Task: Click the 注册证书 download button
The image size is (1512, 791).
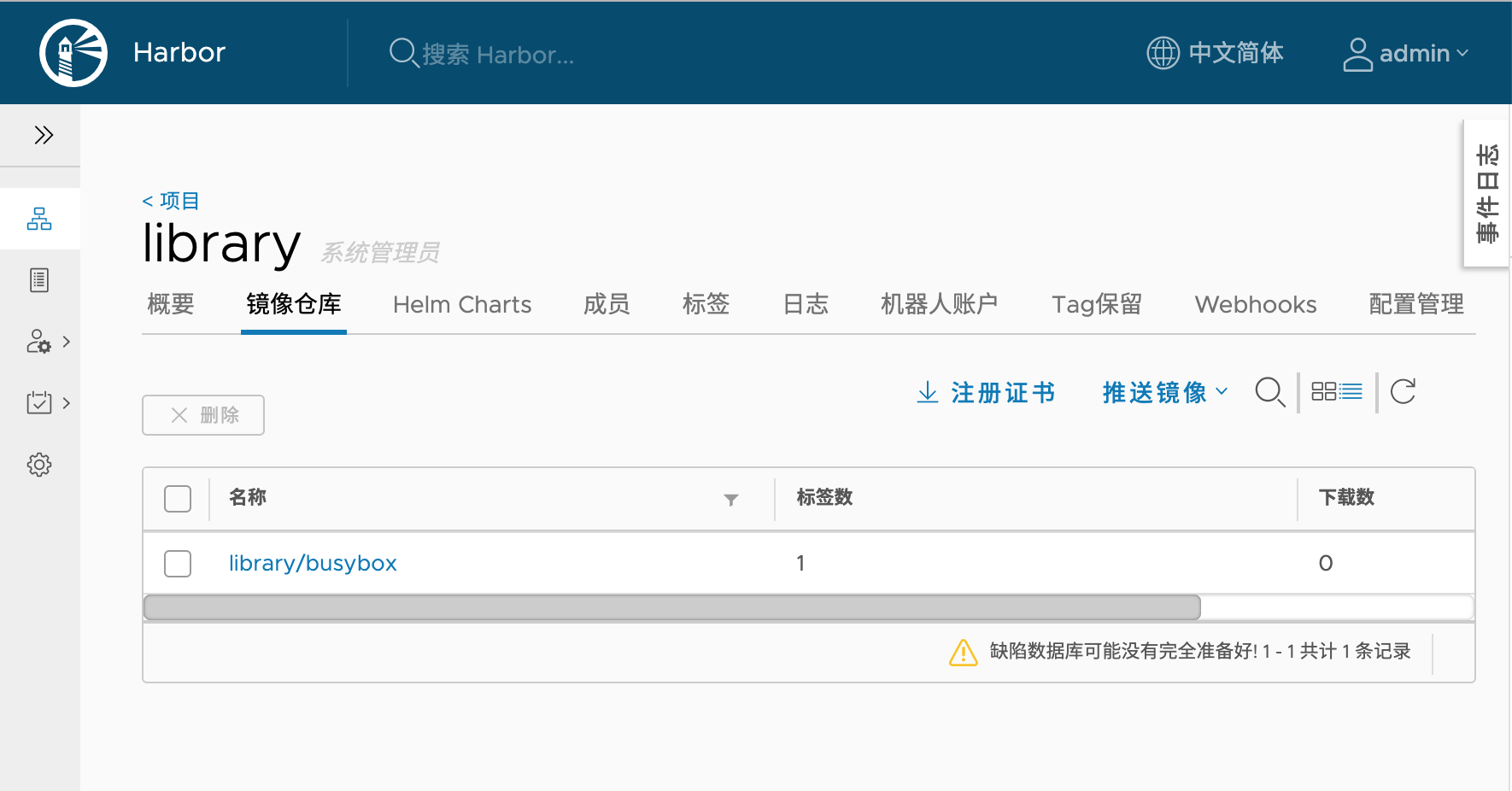Action: [986, 392]
